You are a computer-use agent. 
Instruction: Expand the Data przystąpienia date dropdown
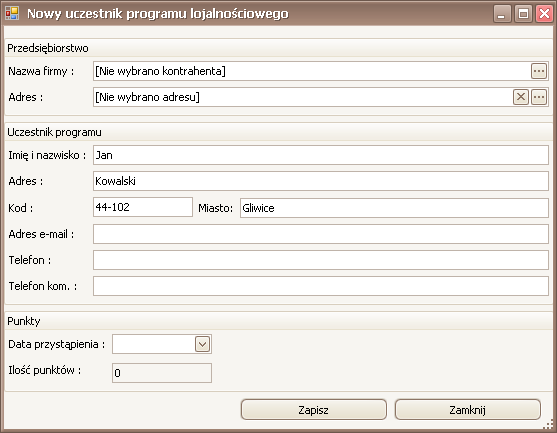tap(202, 344)
